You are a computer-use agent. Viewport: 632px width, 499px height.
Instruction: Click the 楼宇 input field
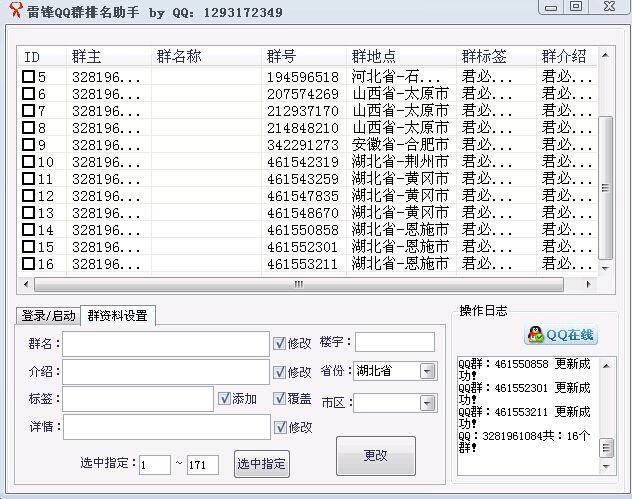[x=395, y=342]
